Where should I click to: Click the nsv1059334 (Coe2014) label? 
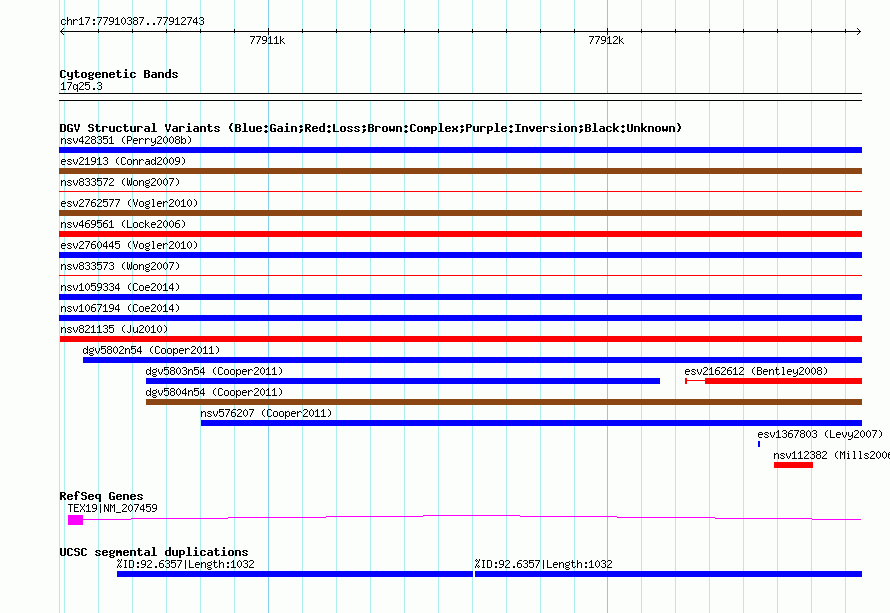(x=120, y=287)
